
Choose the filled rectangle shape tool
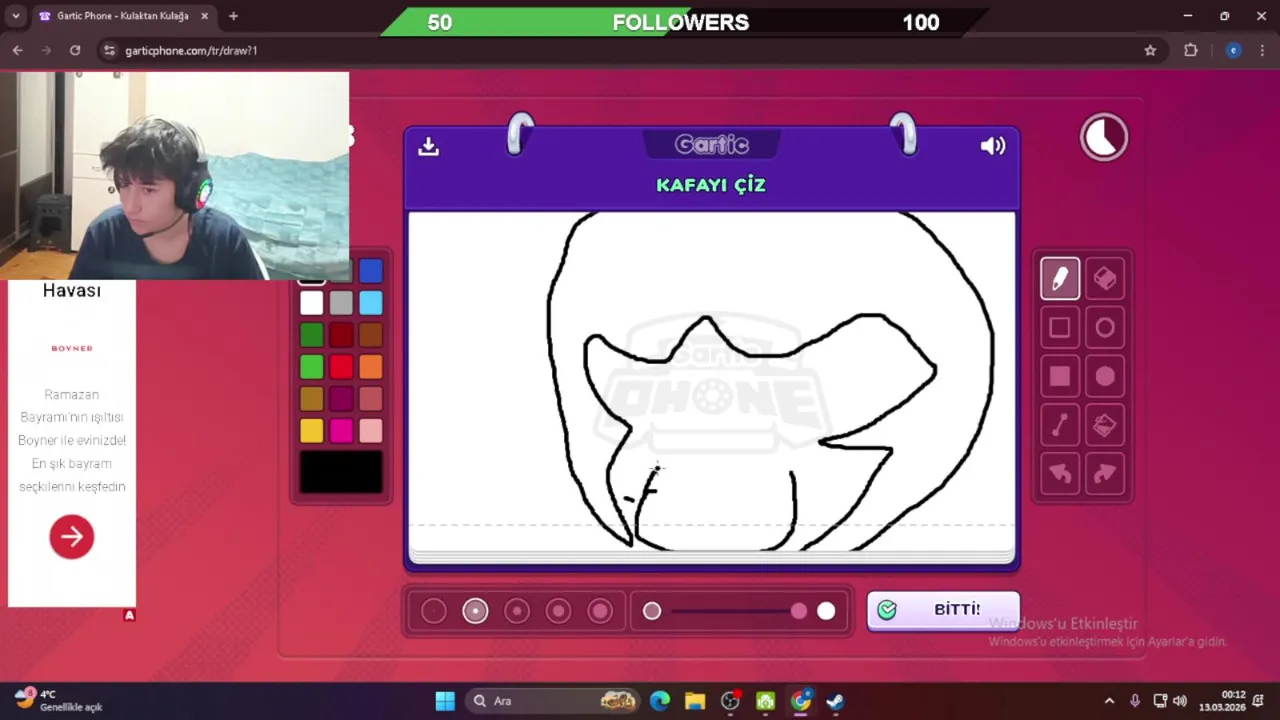pyautogui.click(x=1060, y=376)
